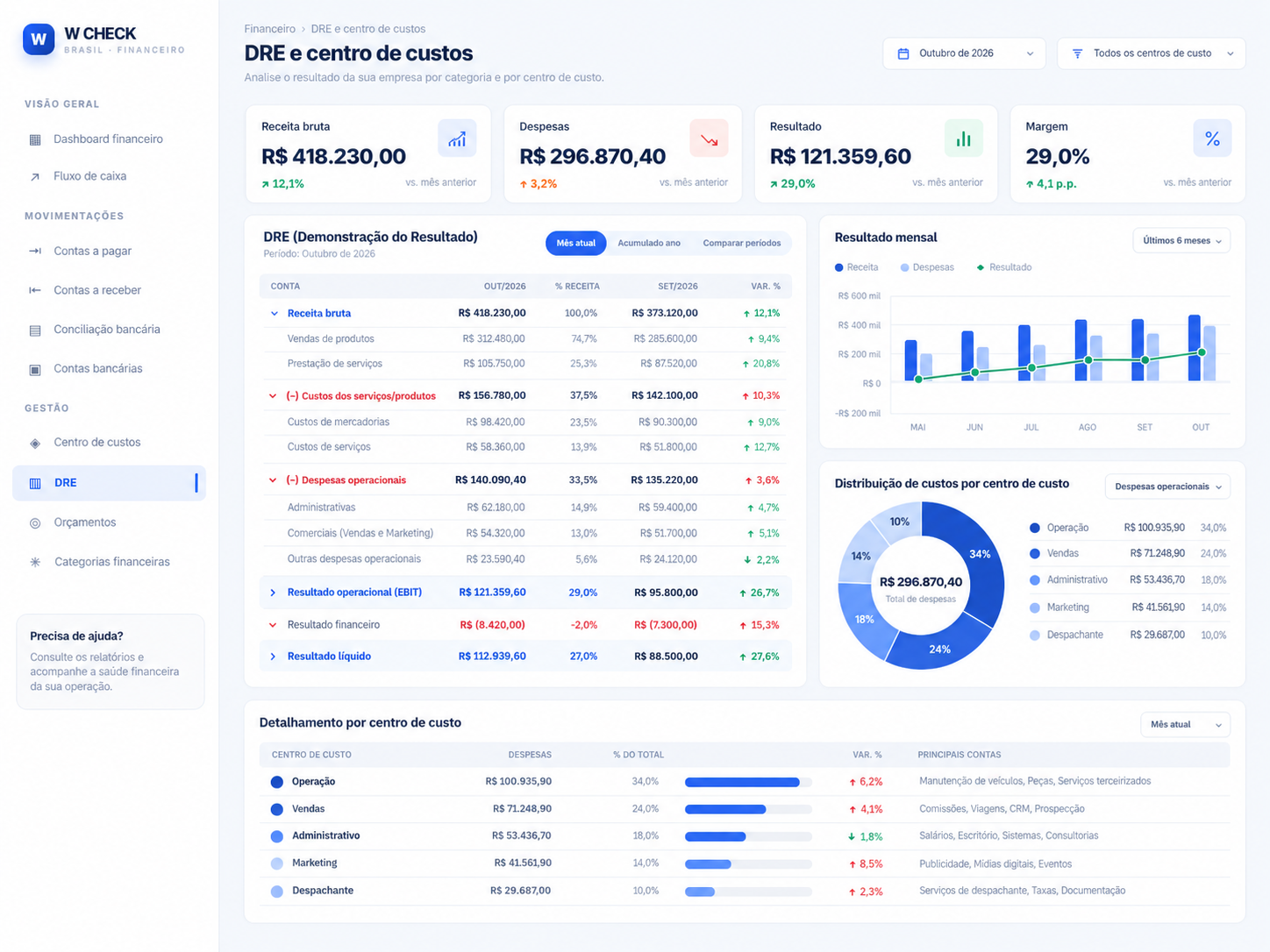Screen dimensions: 1270x952
Task: Open the Mês atual dropdown in Detalhamento
Action: [1185, 725]
